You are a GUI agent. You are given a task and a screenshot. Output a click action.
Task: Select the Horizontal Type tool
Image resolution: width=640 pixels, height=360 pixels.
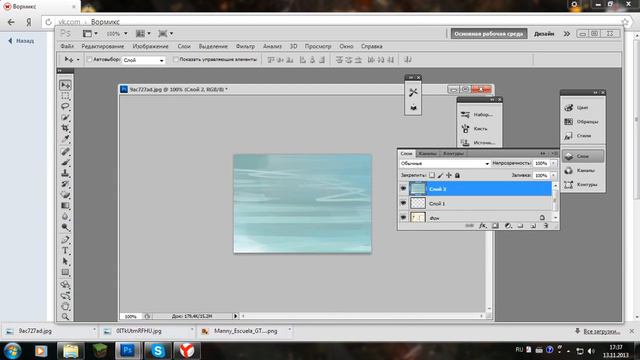point(65,251)
